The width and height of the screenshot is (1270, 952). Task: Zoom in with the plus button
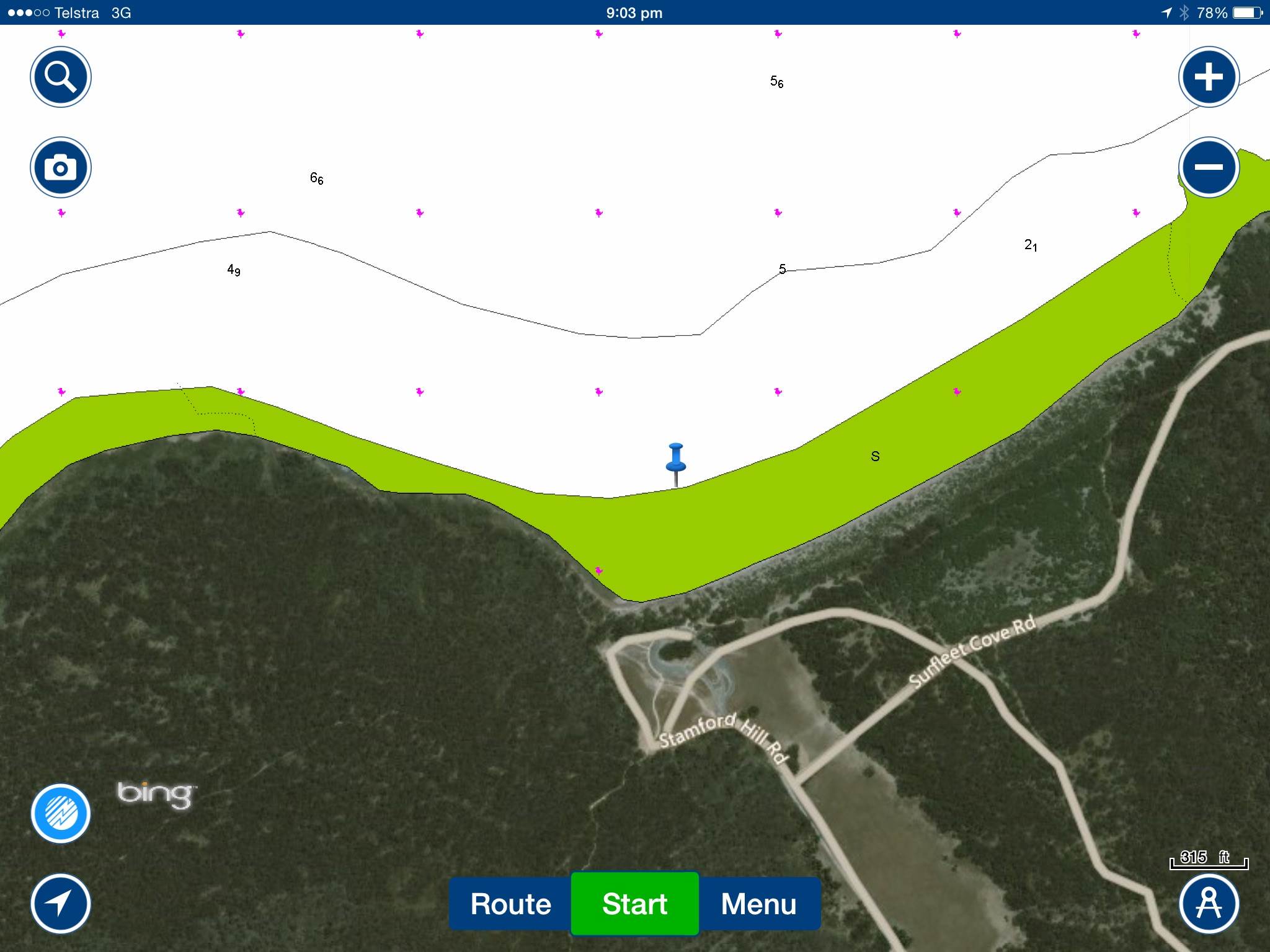click(1209, 77)
